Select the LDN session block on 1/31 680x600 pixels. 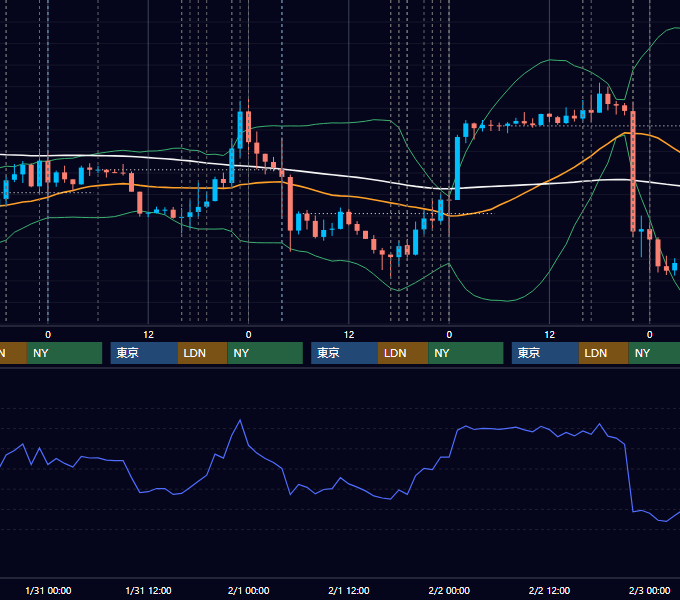(203, 353)
